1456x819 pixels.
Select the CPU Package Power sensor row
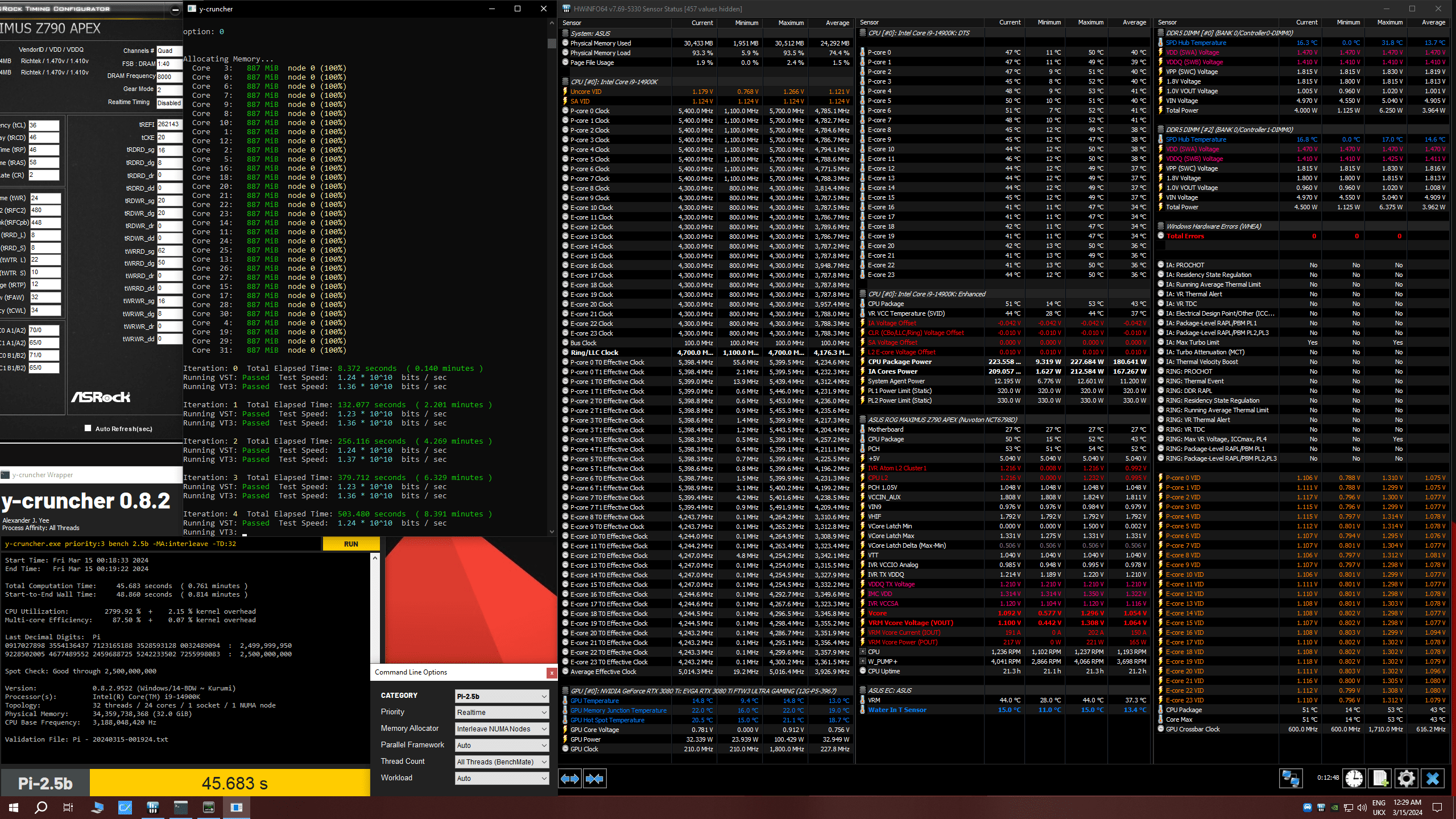click(x=1004, y=362)
